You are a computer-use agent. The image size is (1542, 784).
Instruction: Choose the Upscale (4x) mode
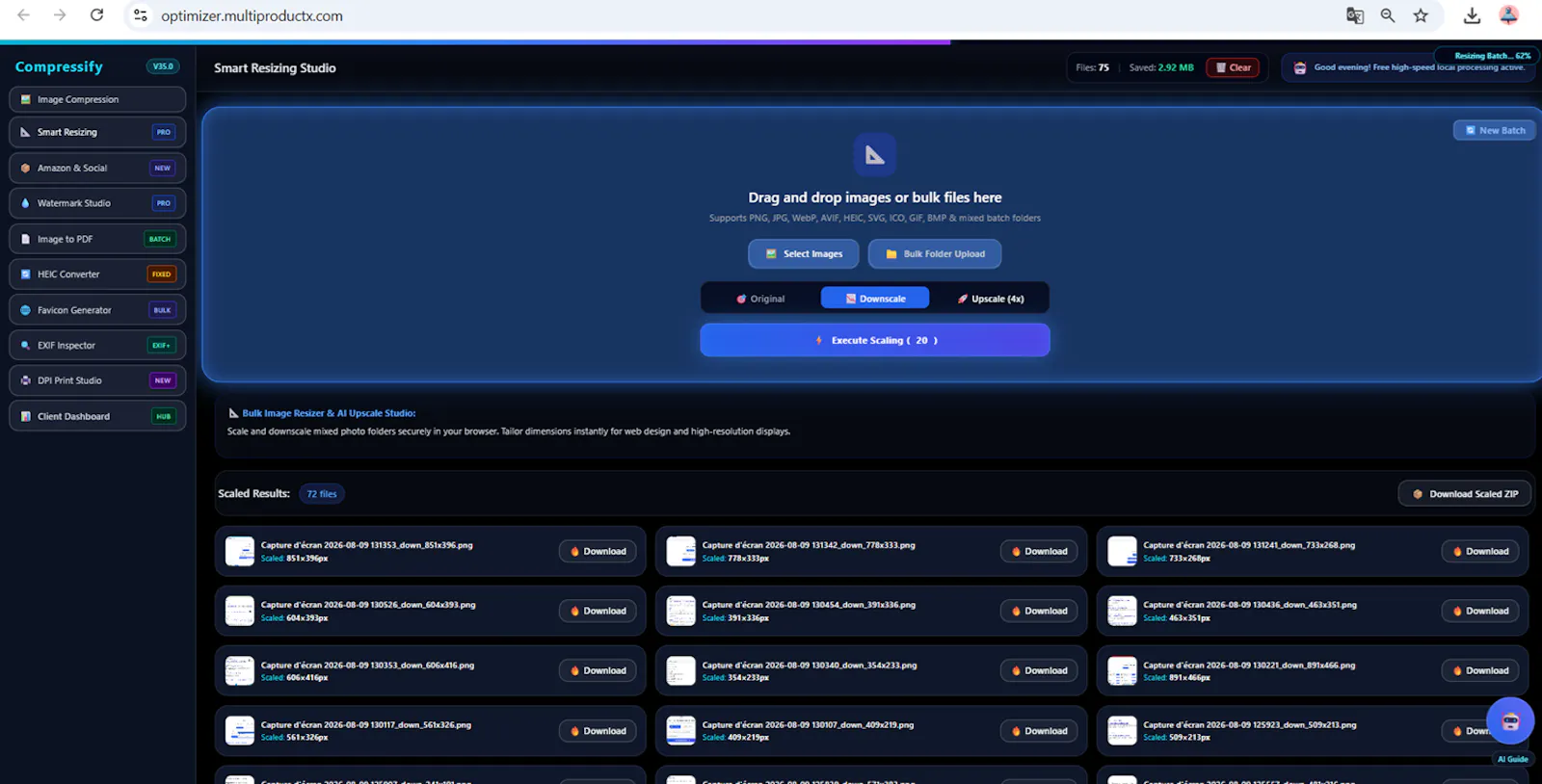click(x=990, y=299)
